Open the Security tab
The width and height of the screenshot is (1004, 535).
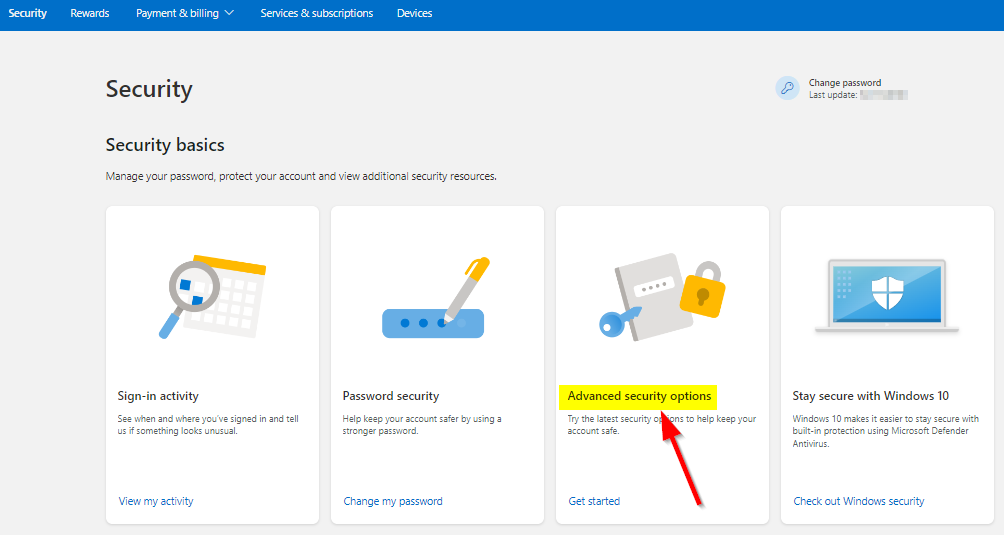coord(28,13)
